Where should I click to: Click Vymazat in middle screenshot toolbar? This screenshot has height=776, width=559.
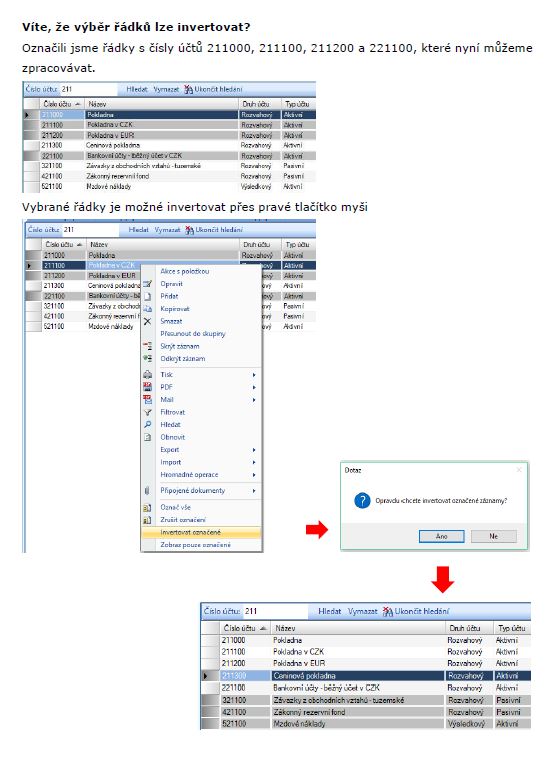pos(167,230)
